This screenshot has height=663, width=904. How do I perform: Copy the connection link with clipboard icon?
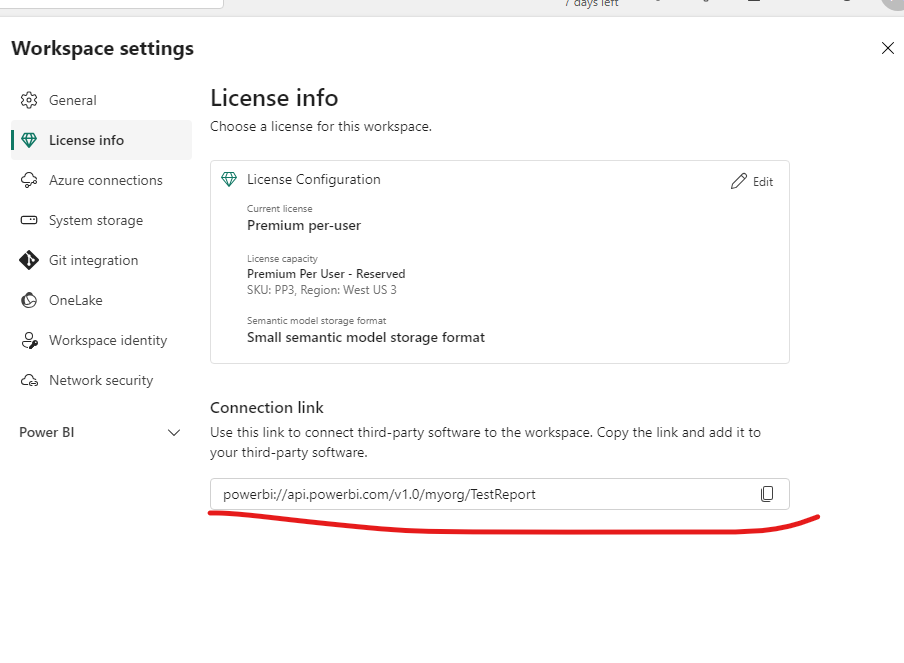(x=767, y=494)
